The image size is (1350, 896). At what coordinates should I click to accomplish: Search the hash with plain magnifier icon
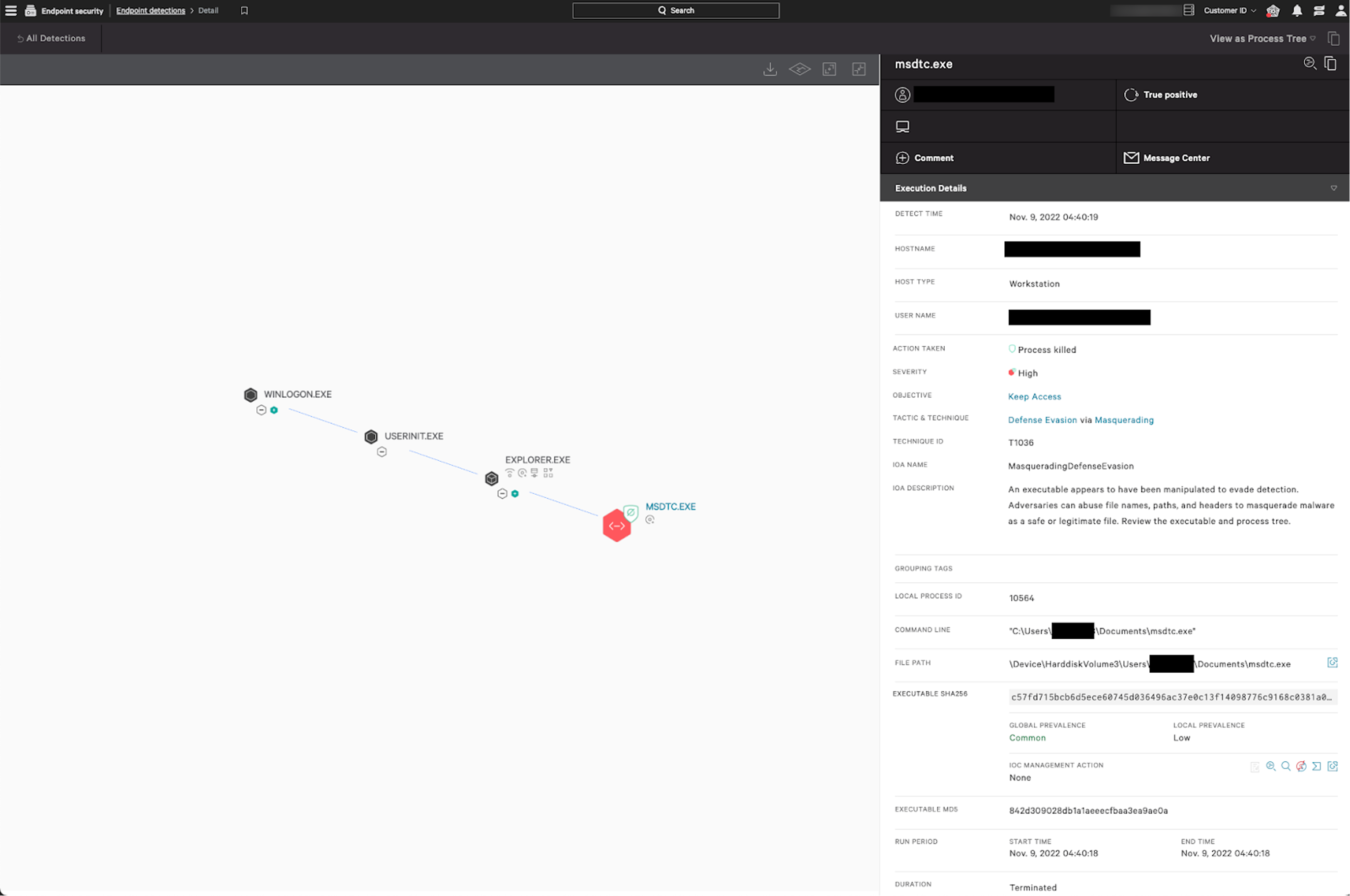click(x=1286, y=766)
